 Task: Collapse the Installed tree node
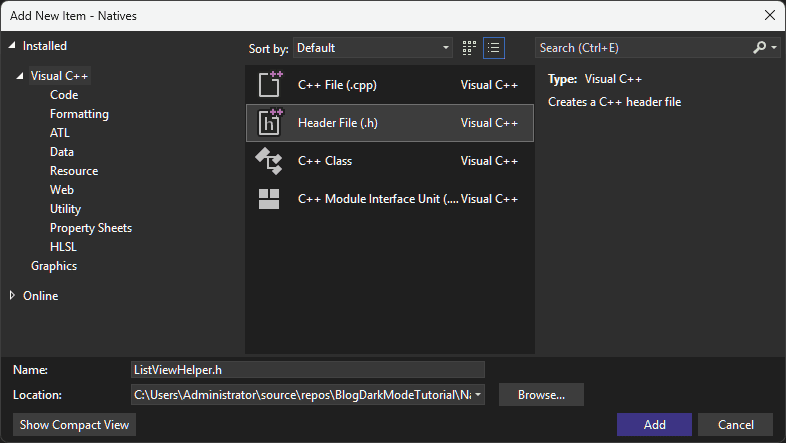12,45
